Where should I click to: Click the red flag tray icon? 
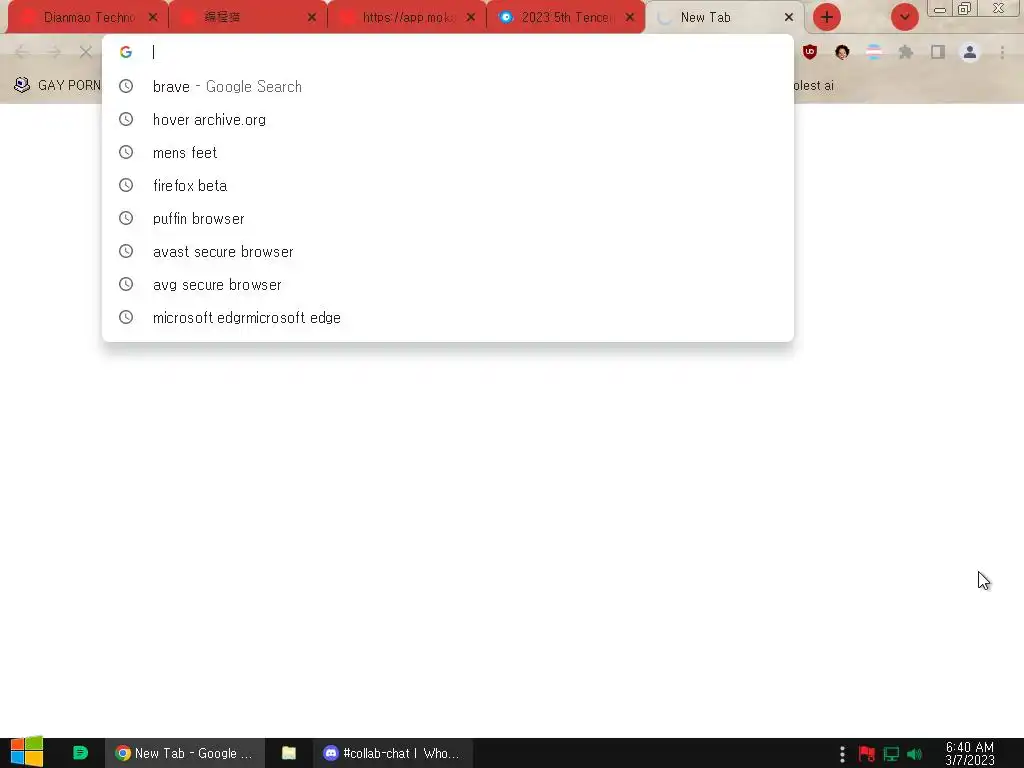pyautogui.click(x=867, y=754)
